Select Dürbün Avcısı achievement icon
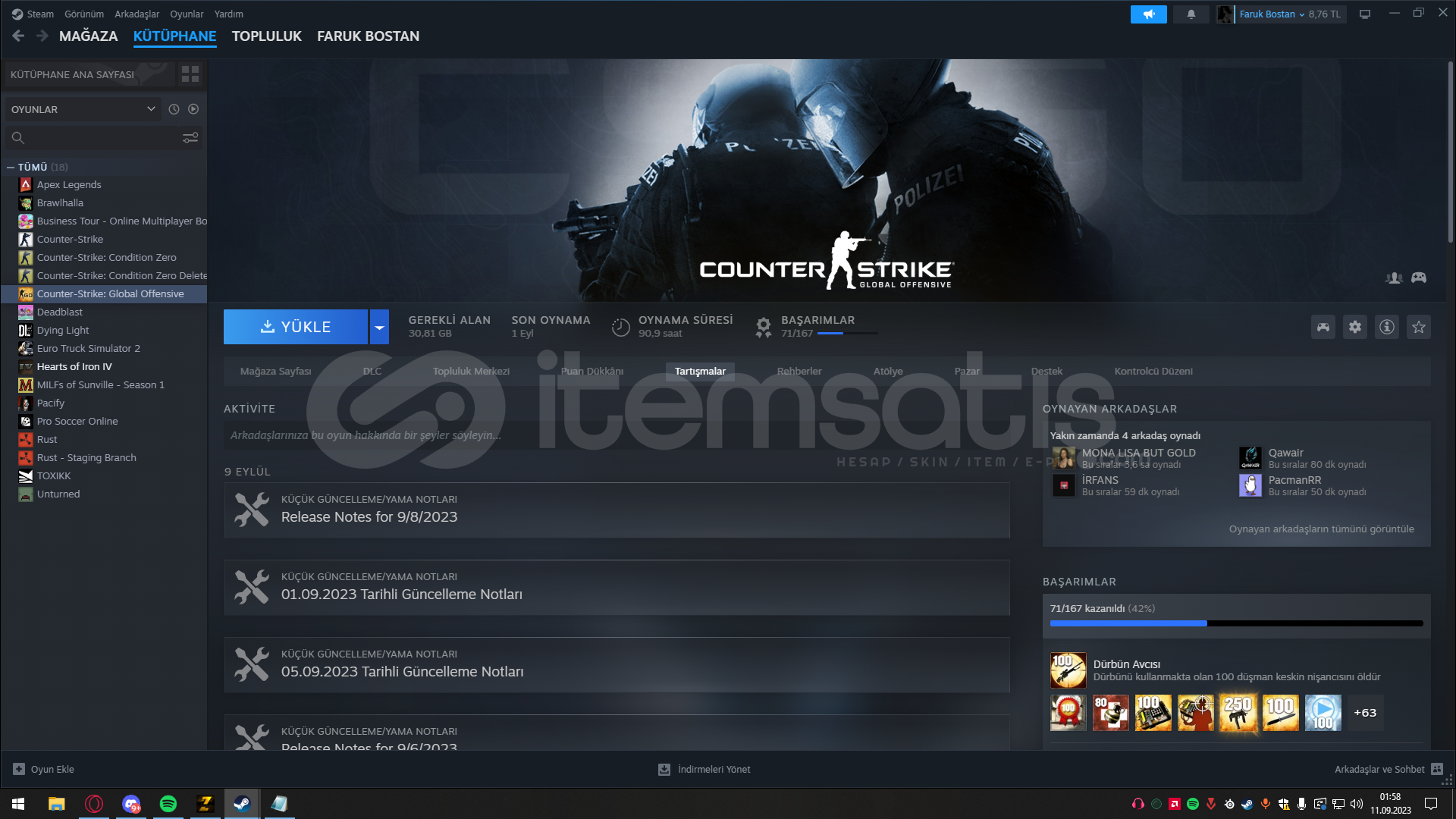Image resolution: width=1456 pixels, height=819 pixels. [x=1068, y=670]
